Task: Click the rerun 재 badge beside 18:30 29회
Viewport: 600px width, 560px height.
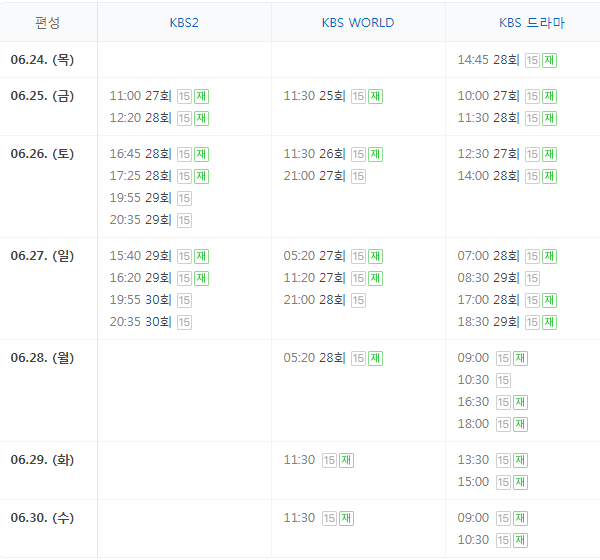Action: click(x=549, y=322)
